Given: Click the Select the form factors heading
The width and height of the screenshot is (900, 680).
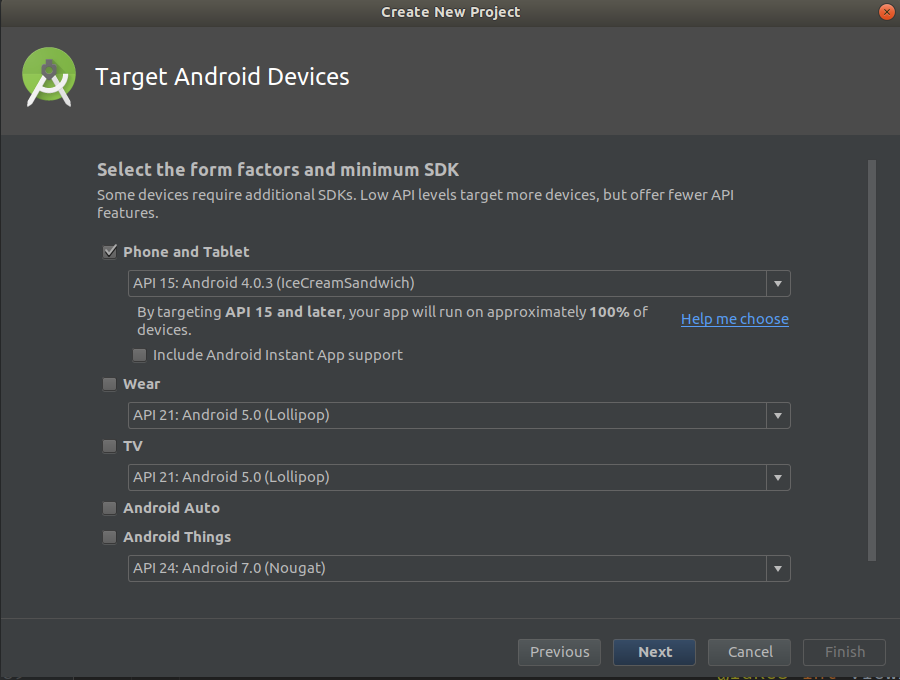Looking at the screenshot, I should pos(278,170).
